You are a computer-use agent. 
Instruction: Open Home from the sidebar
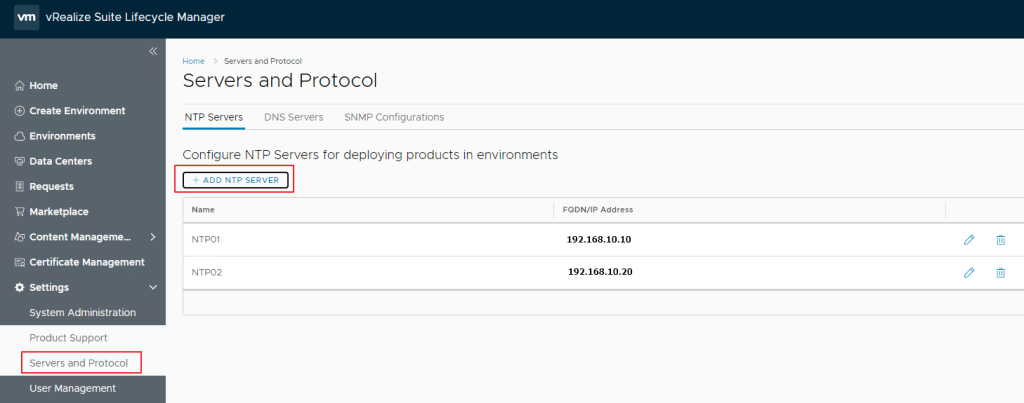43,86
